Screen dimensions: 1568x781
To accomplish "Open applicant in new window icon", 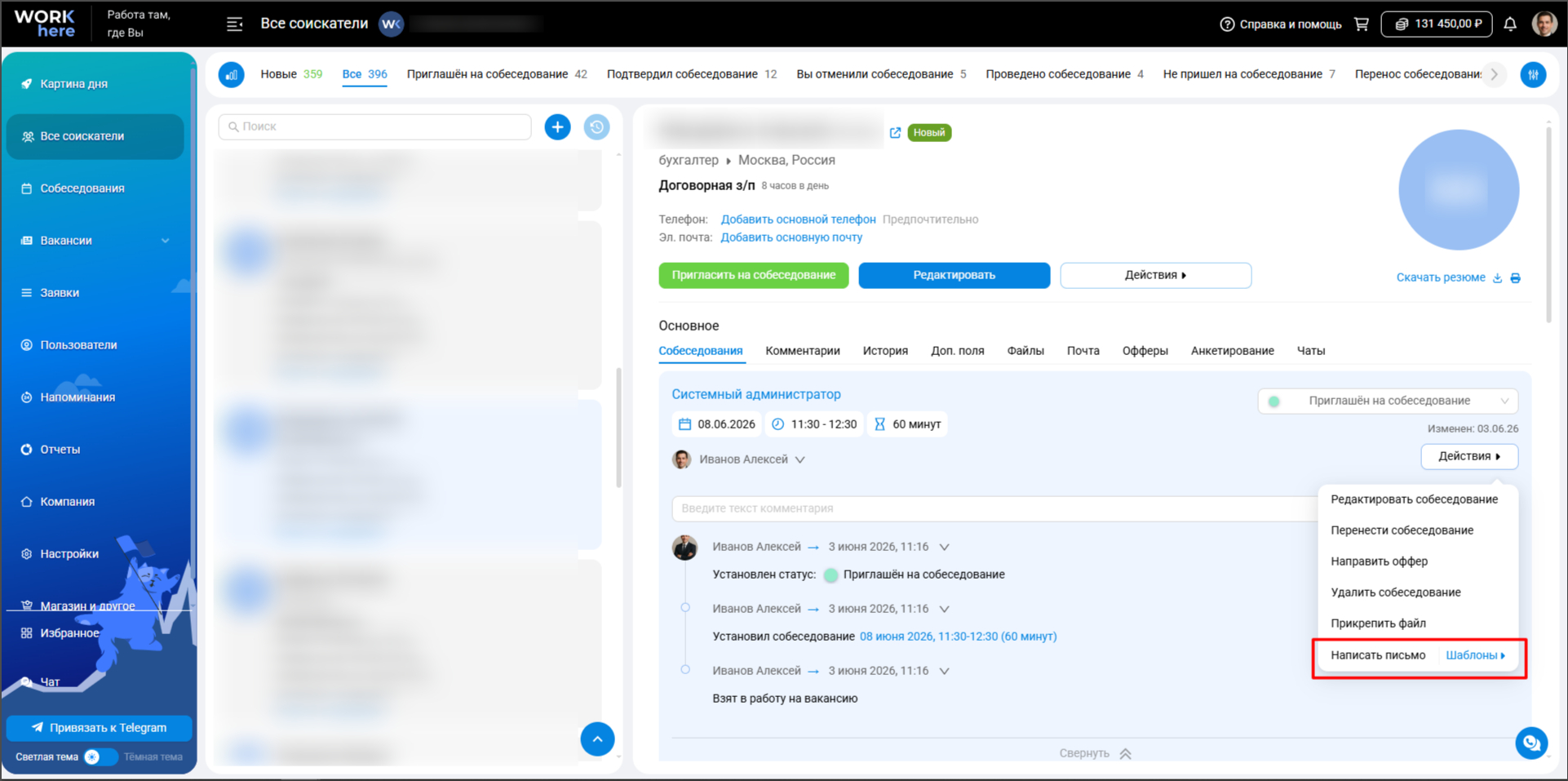I will [x=895, y=132].
